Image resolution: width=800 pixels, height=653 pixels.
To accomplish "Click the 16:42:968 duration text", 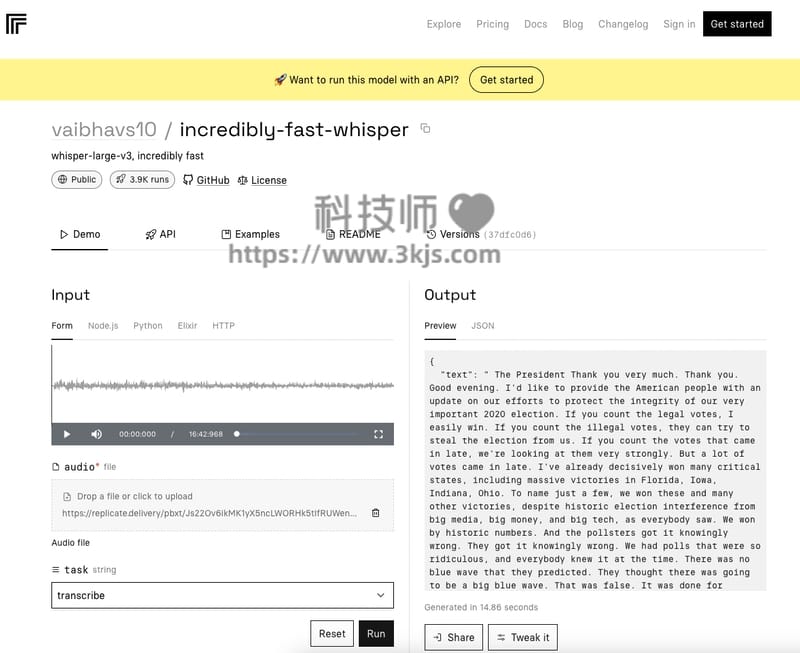I will click(x=206, y=434).
